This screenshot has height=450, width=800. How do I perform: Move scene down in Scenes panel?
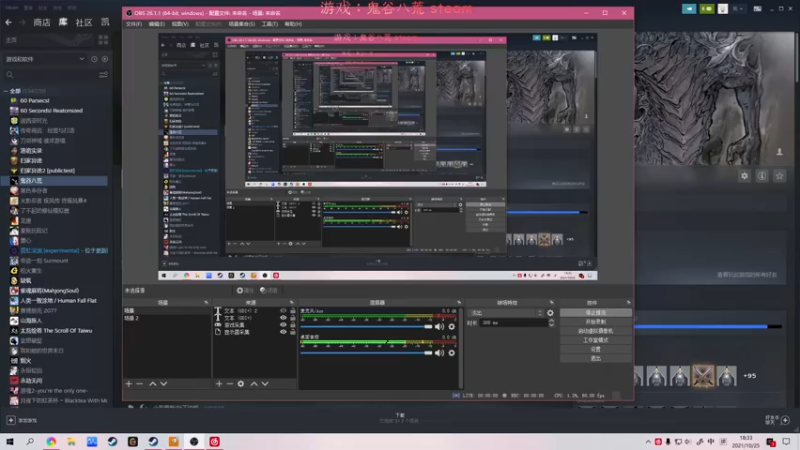pyautogui.click(x=163, y=384)
